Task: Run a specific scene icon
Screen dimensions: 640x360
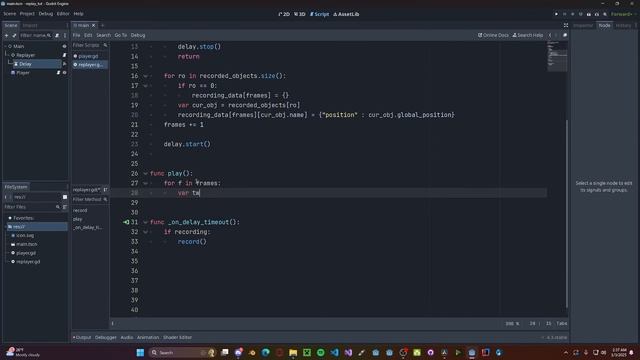Action: 596,14
